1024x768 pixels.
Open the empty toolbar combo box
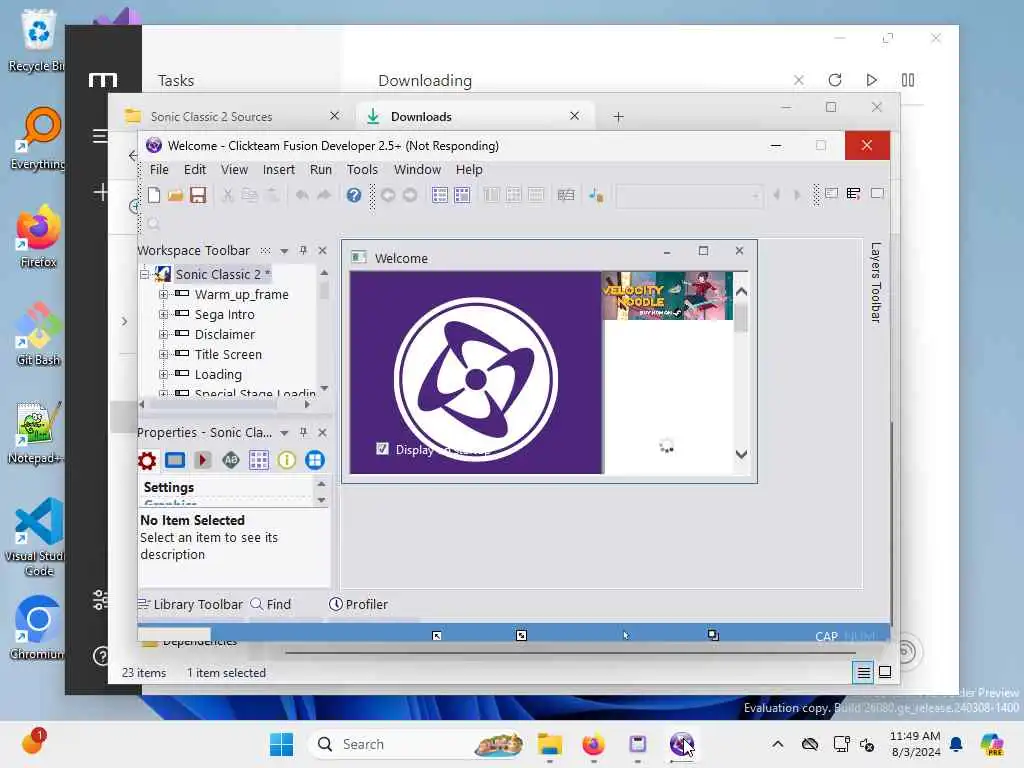pyautogui.click(x=690, y=195)
